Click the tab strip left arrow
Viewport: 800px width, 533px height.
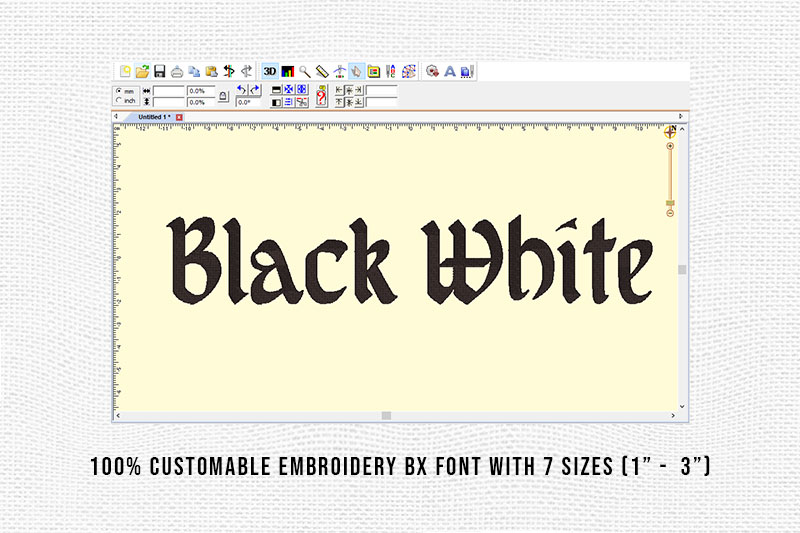point(116,117)
